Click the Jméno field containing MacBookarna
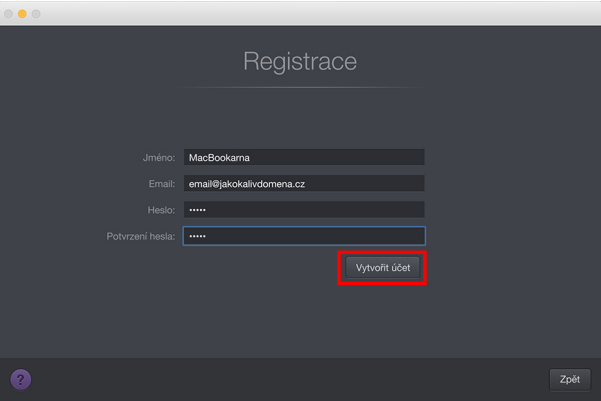This screenshot has width=601, height=401. click(x=303, y=157)
